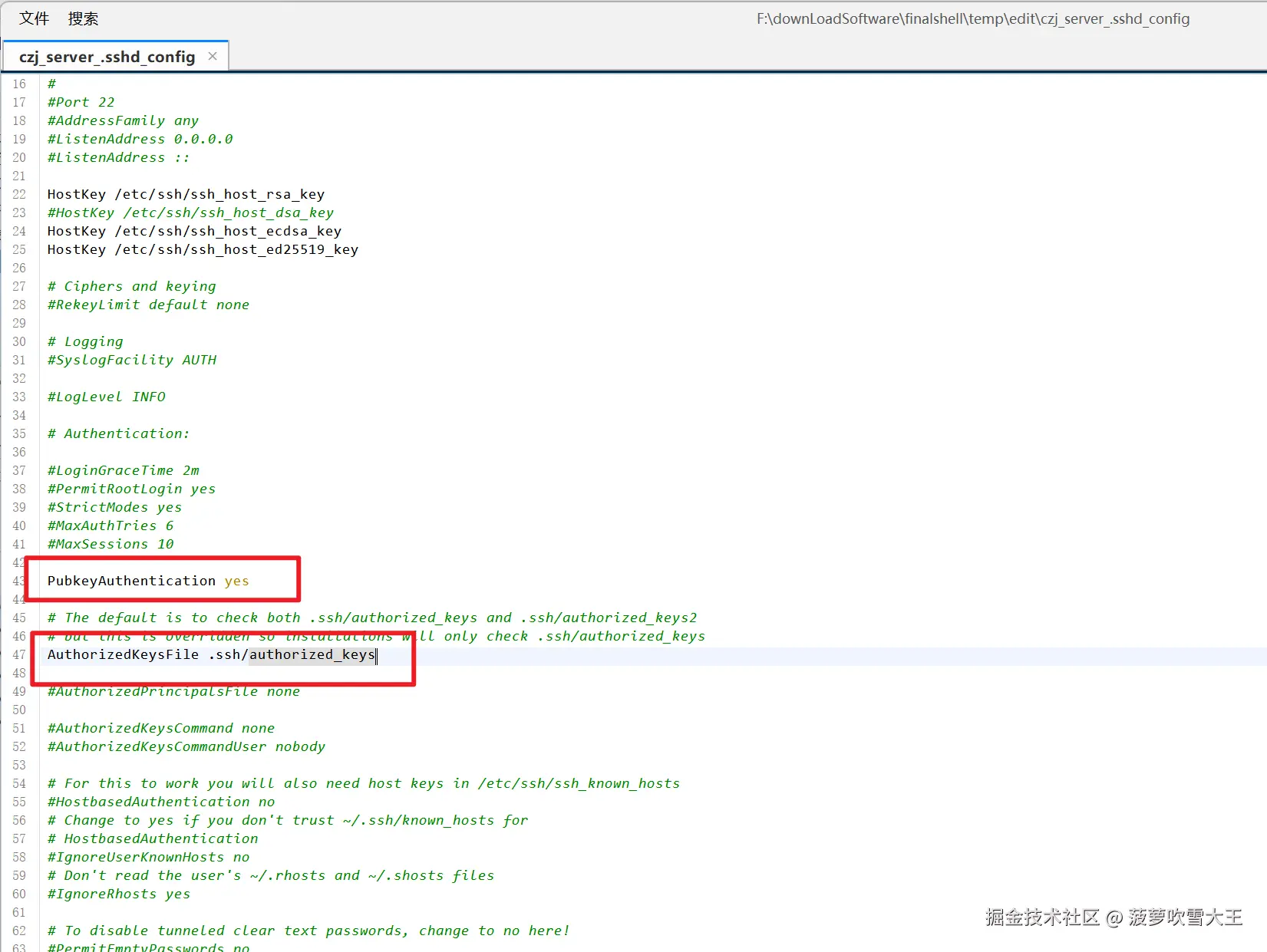Screen dimensions: 1267x952
Task: Click the comment mentioning authorized_keys2
Action: click(x=372, y=618)
